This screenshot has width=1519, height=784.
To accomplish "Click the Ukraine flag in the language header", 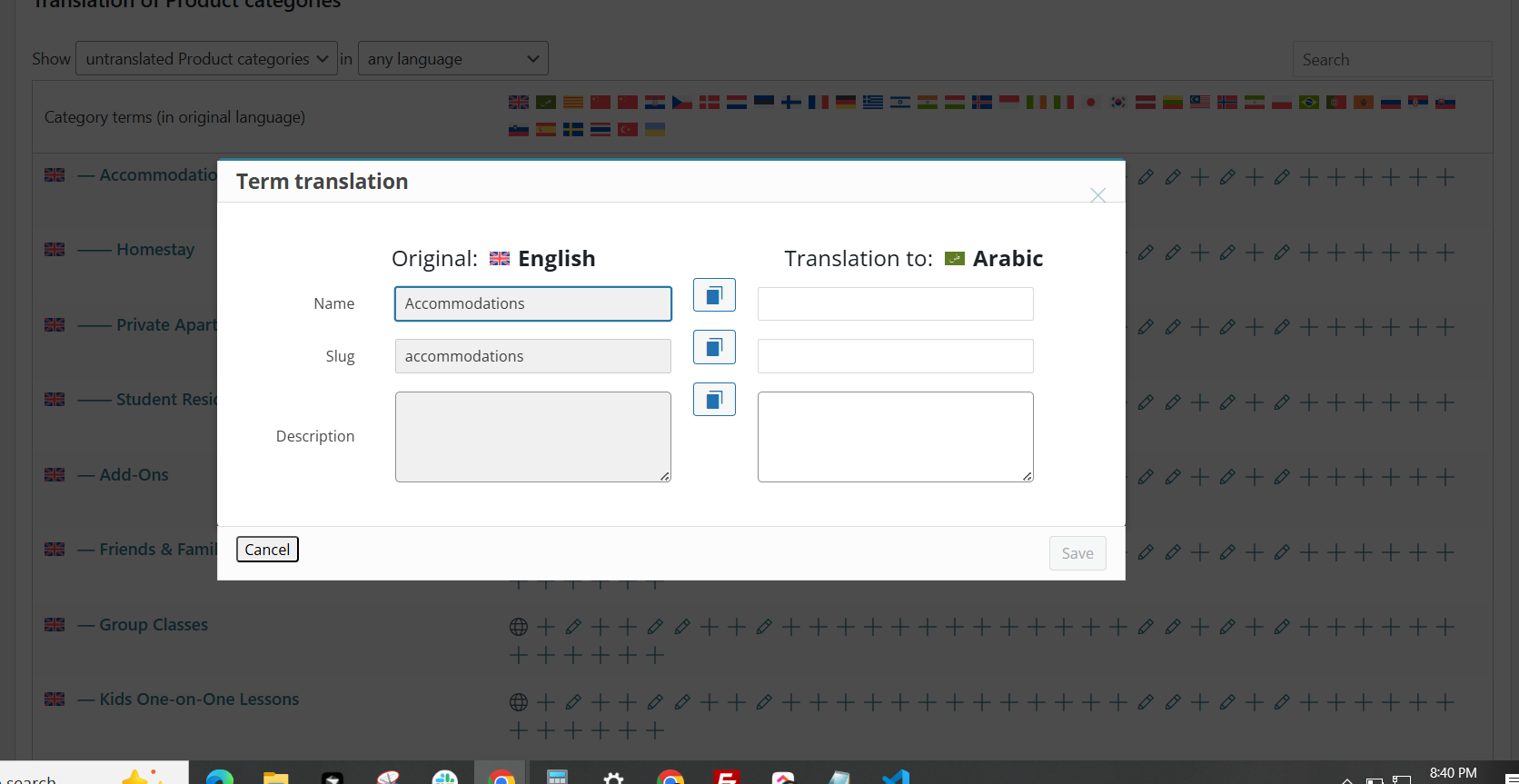I will (x=655, y=130).
